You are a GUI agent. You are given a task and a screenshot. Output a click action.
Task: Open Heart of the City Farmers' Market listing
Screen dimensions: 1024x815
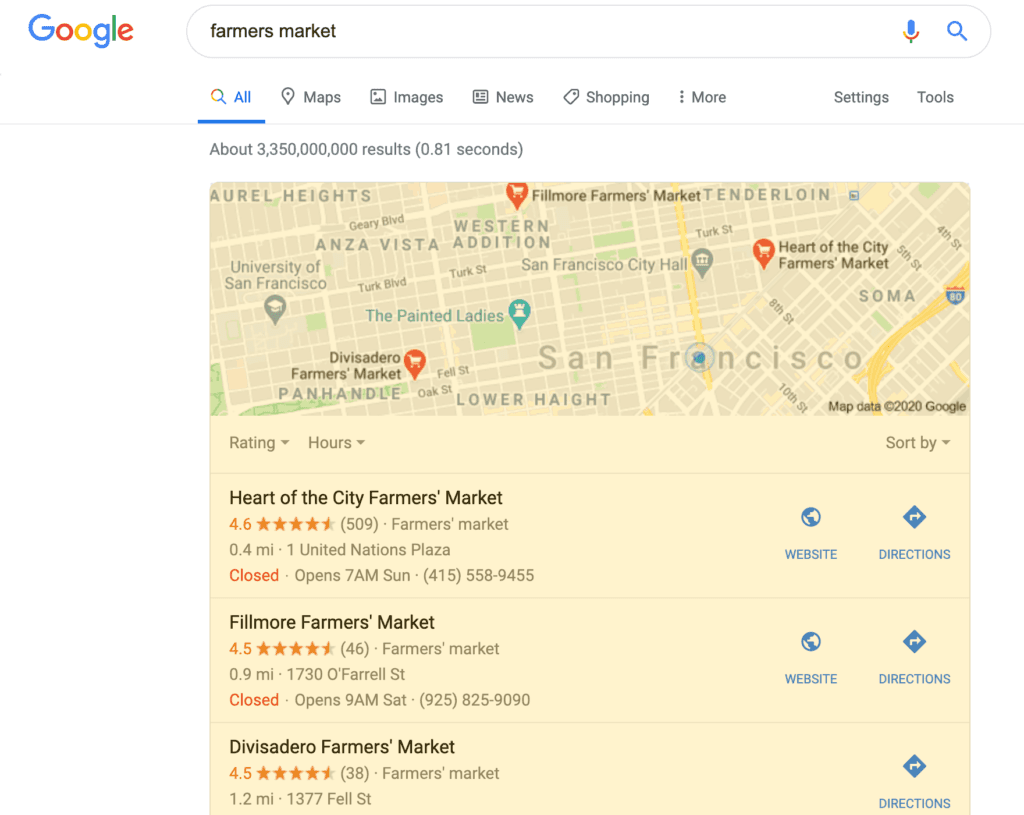pyautogui.click(x=366, y=498)
